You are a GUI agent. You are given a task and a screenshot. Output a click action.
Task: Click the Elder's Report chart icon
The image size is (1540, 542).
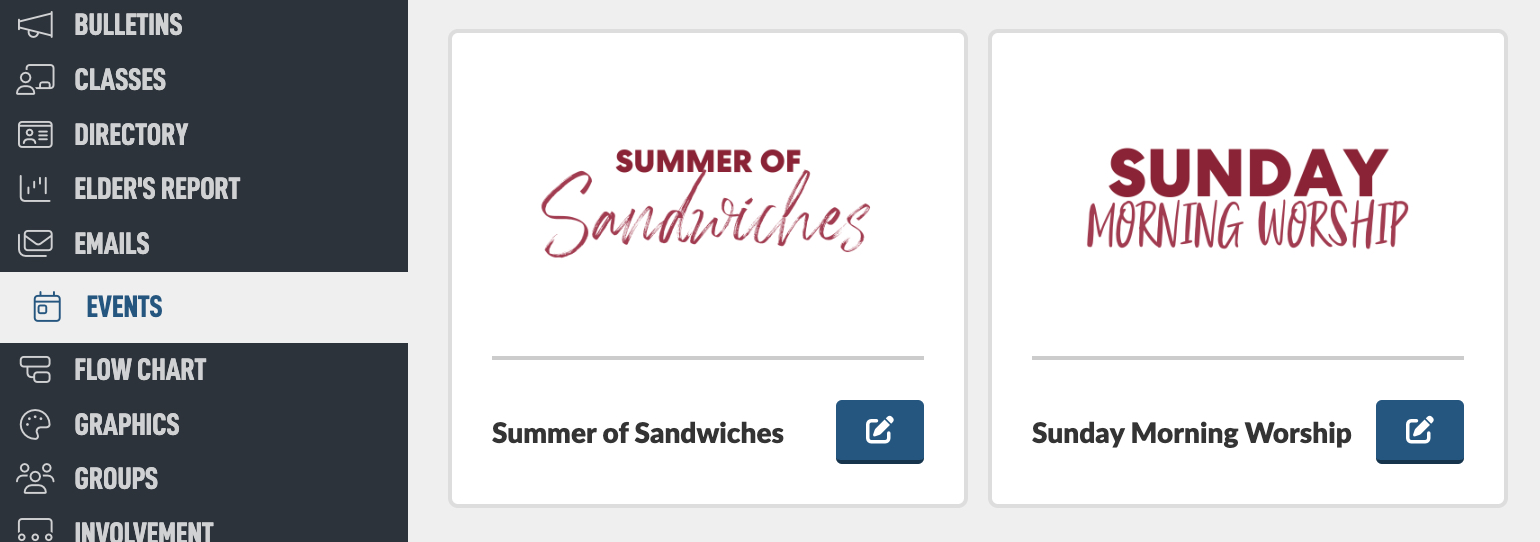coord(35,188)
